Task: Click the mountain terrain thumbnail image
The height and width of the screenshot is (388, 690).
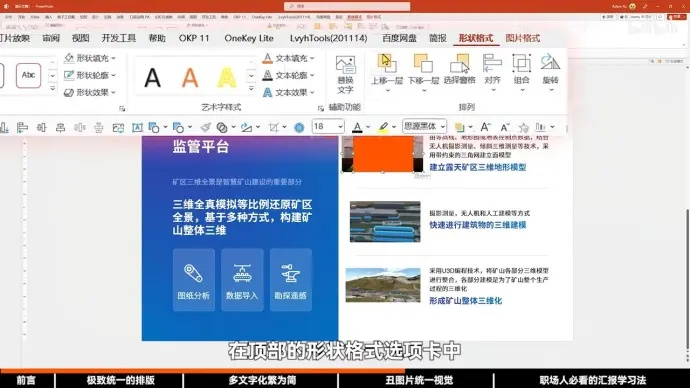Action: [x=383, y=285]
